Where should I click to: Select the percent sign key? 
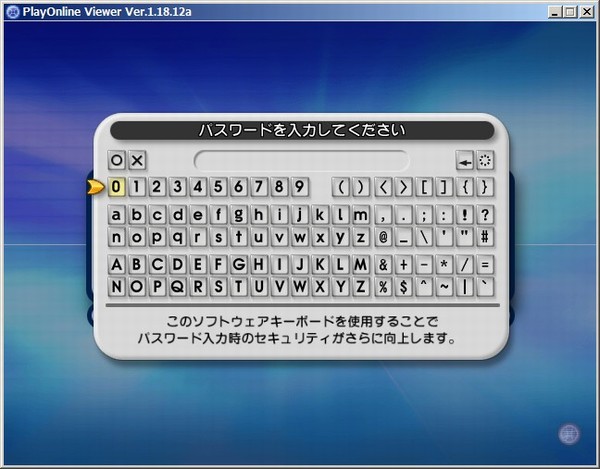coord(383,287)
